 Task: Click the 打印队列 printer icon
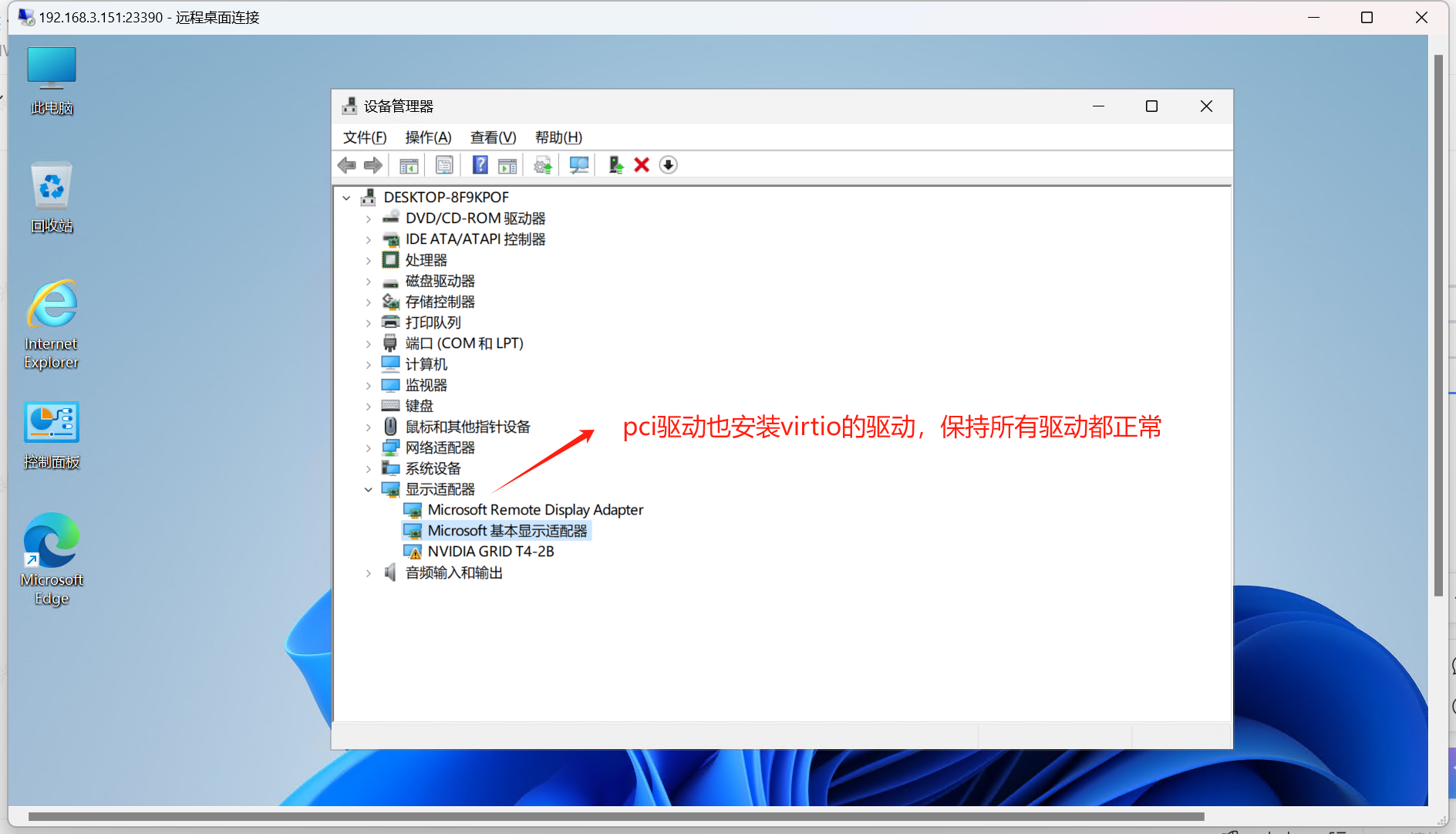point(391,322)
